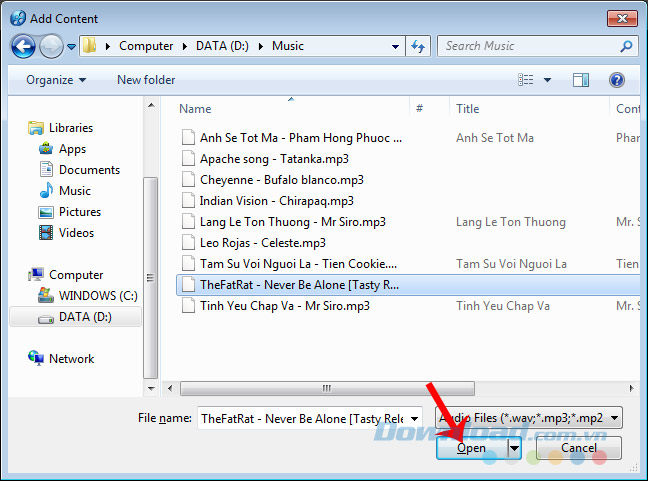Toggle the preview pane icon
648x481 pixels.
[581, 80]
